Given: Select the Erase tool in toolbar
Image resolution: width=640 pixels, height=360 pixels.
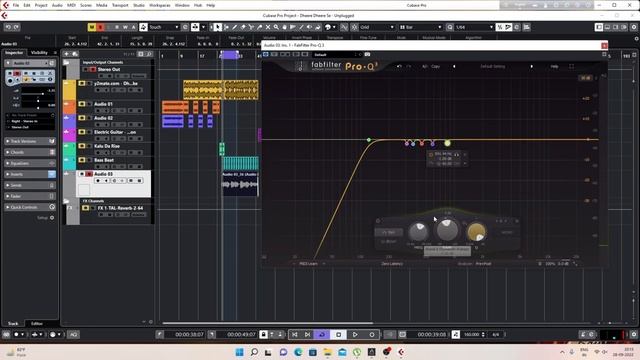Looking at the screenshot, I should (x=243, y=27).
